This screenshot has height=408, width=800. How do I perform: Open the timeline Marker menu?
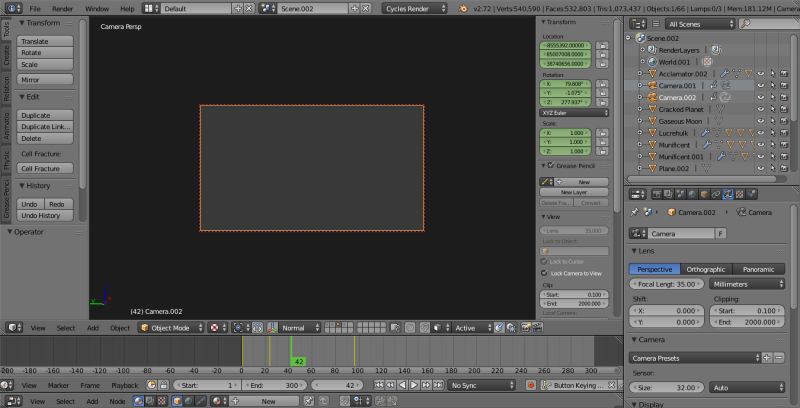tap(58, 386)
